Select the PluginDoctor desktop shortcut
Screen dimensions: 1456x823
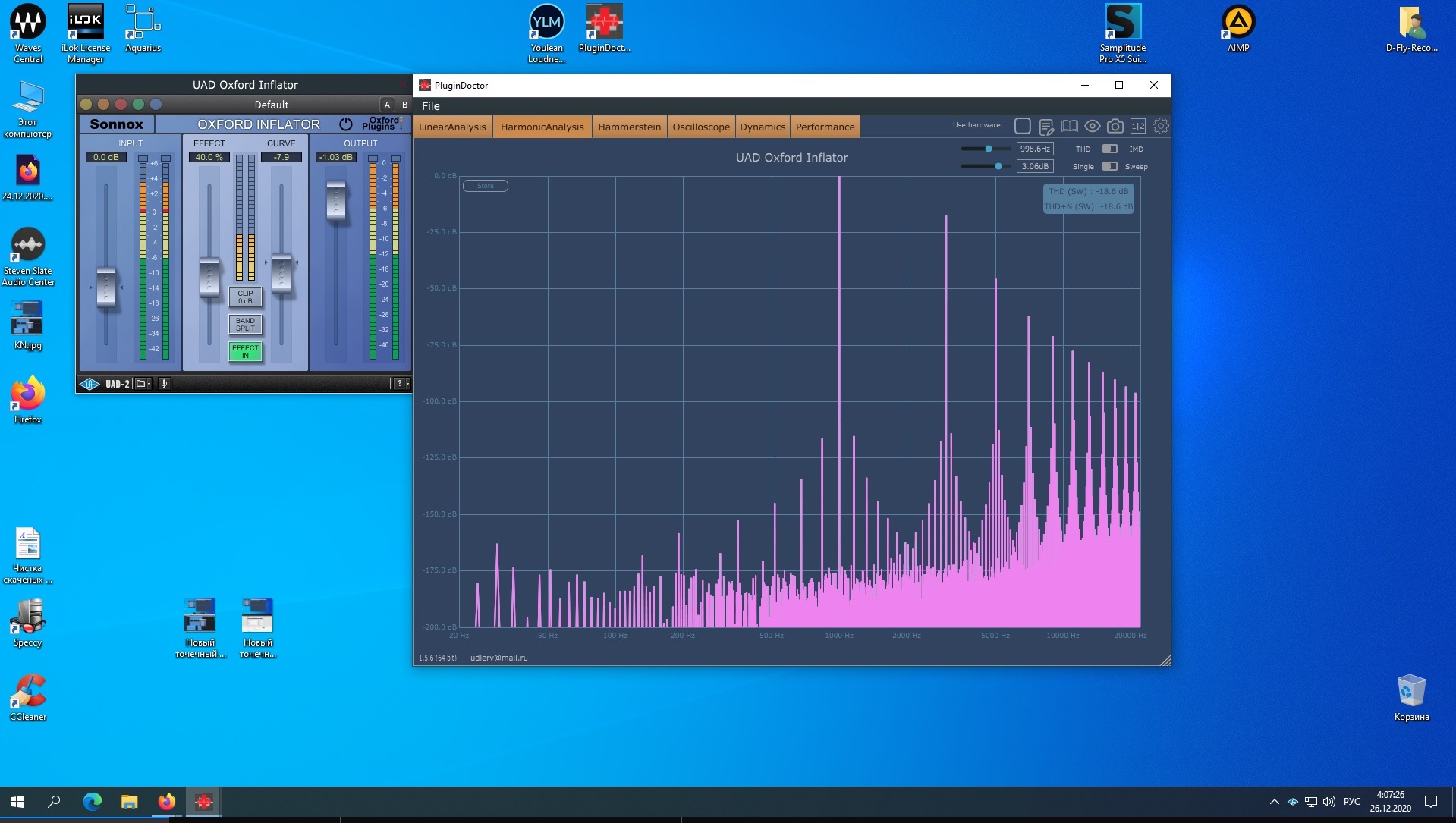[605, 29]
